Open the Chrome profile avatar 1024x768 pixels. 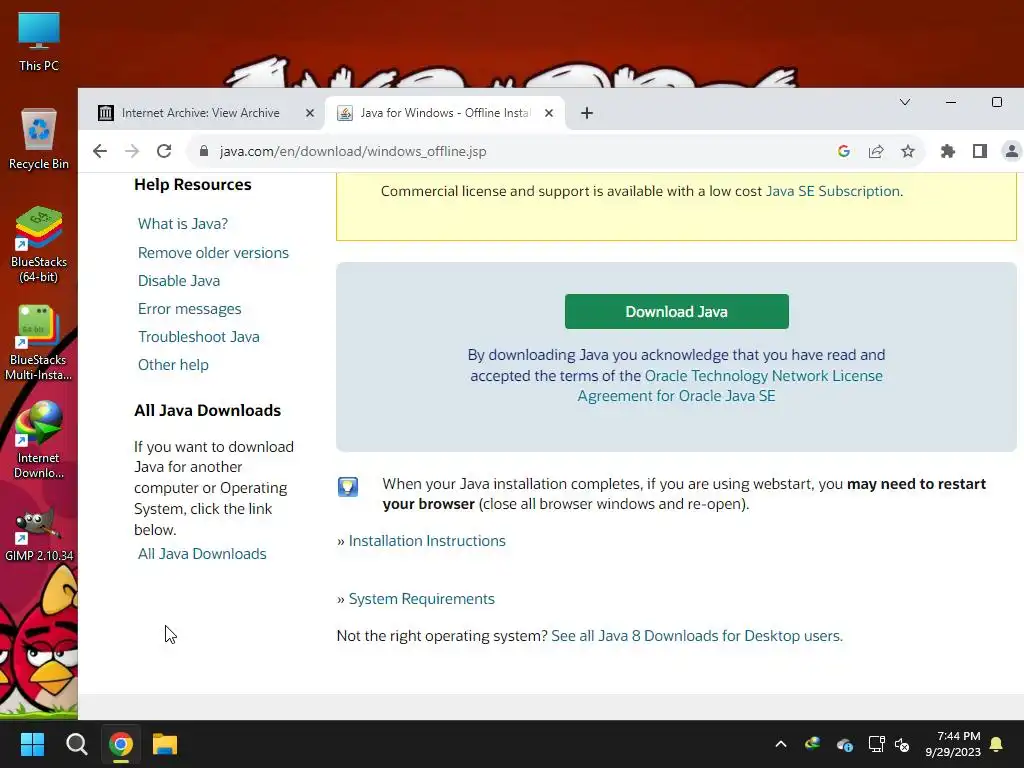click(x=1012, y=152)
